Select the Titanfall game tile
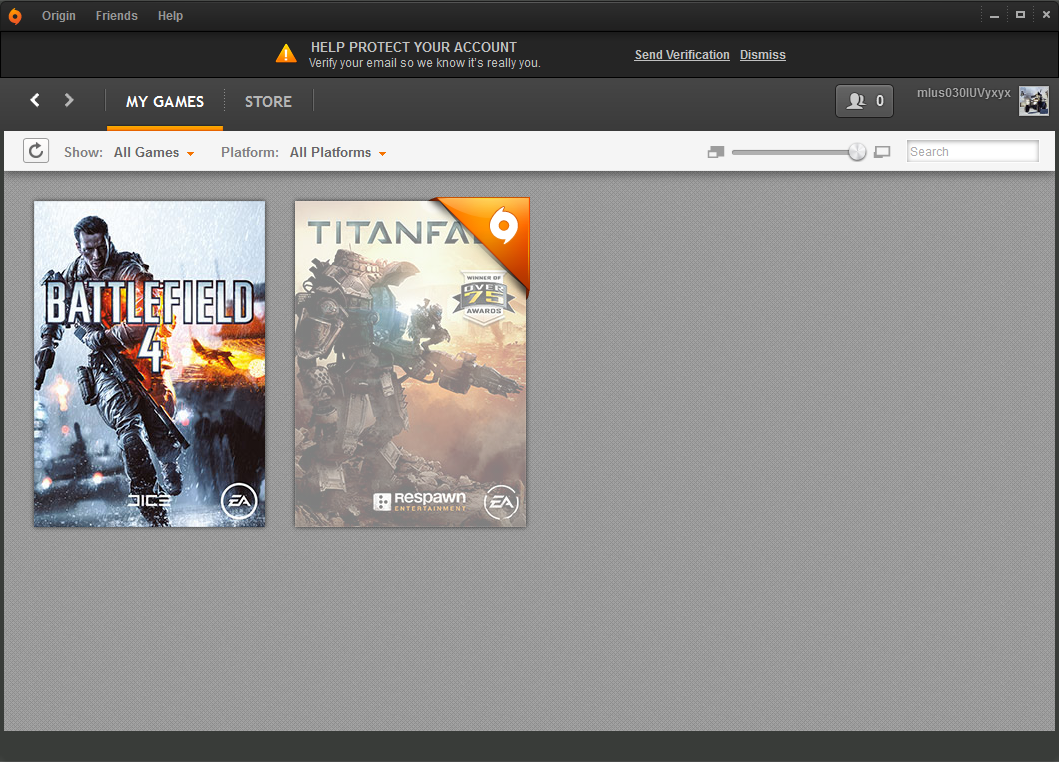 [x=411, y=363]
